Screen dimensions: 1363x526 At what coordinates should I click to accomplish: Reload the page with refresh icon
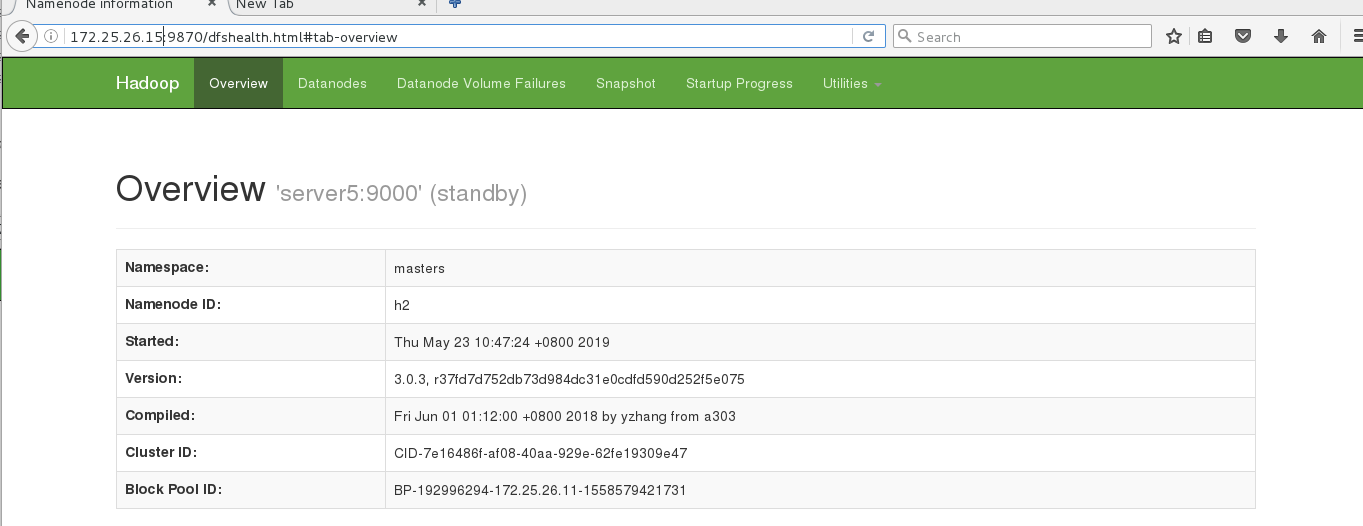coord(868,37)
